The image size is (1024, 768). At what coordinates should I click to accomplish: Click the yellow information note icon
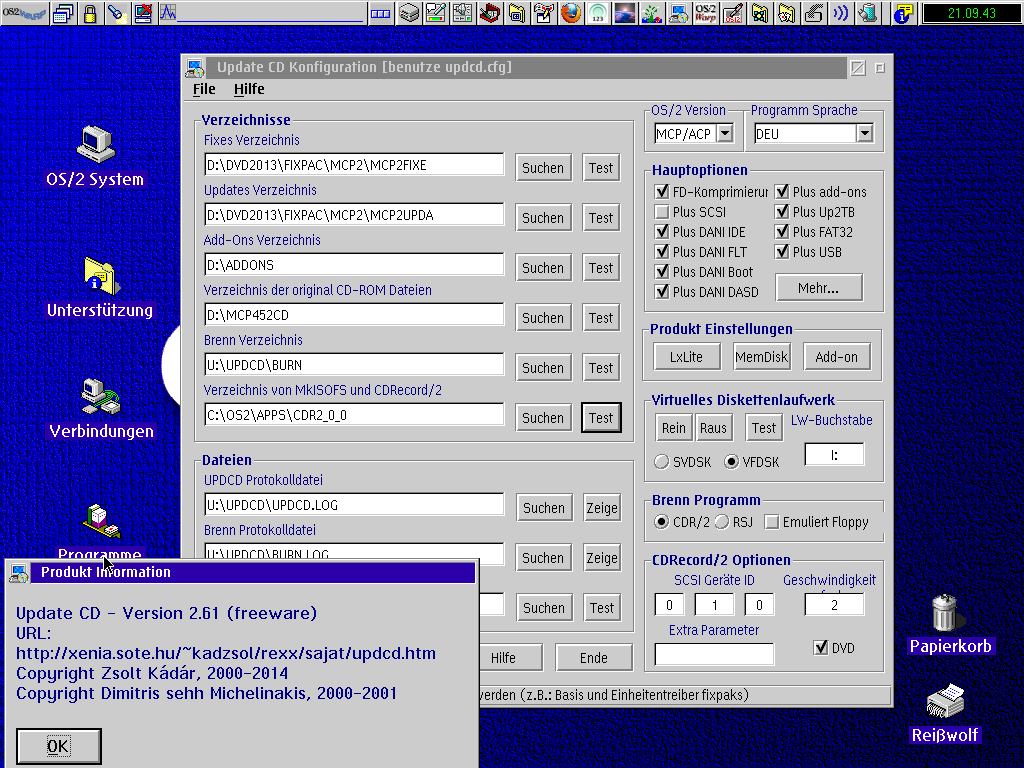coord(903,13)
